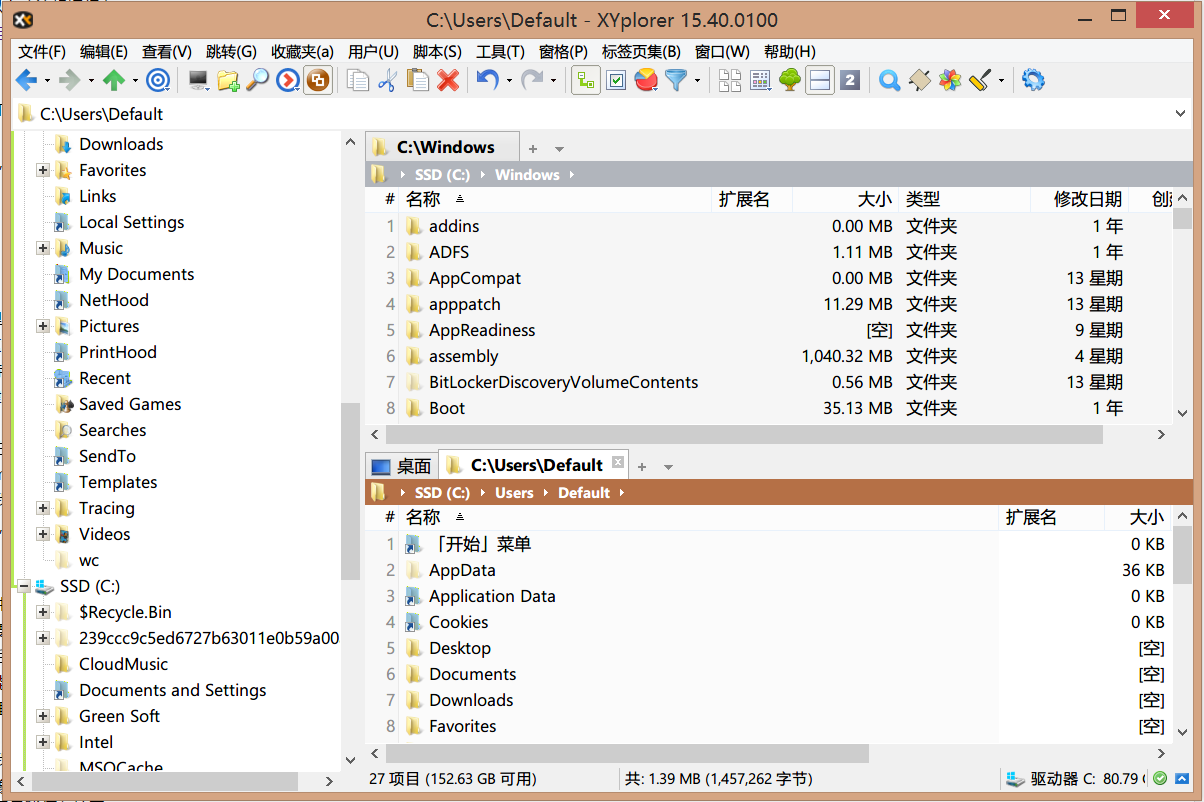This screenshot has width=1204, height=802.
Task: Add new tab beside C:\Windows tab
Action: (533, 149)
